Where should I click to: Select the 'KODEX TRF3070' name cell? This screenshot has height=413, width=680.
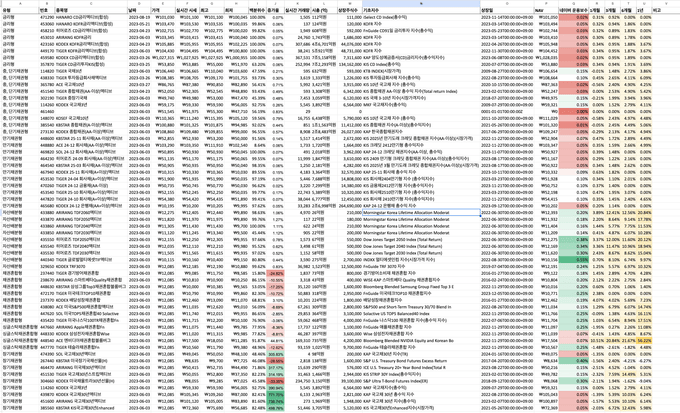coord(91,266)
